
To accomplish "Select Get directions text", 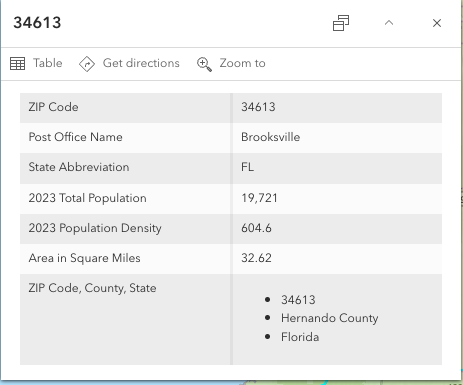I will 141,63.
